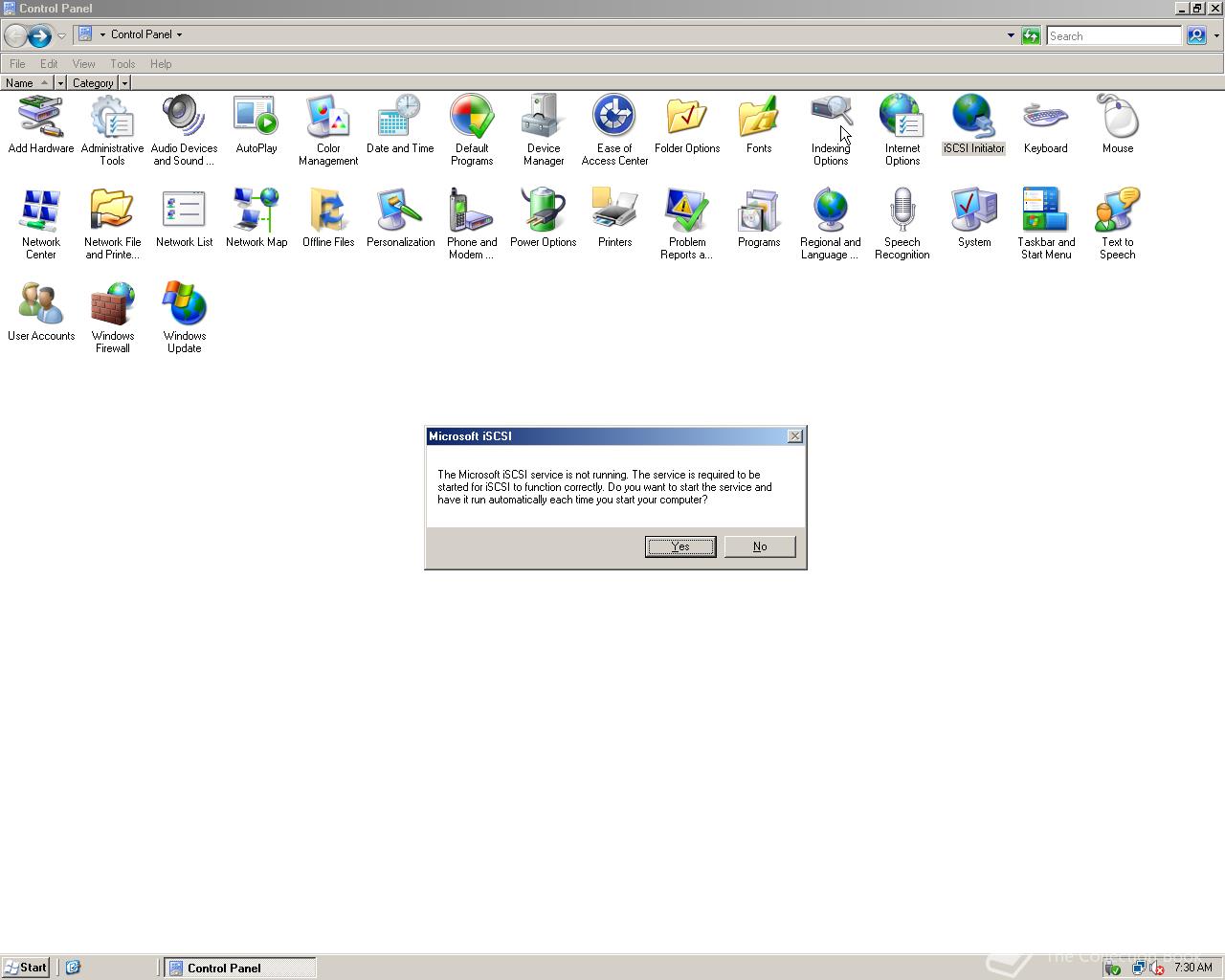
Task: Open Ease of Access Center
Action: [x=615, y=130]
